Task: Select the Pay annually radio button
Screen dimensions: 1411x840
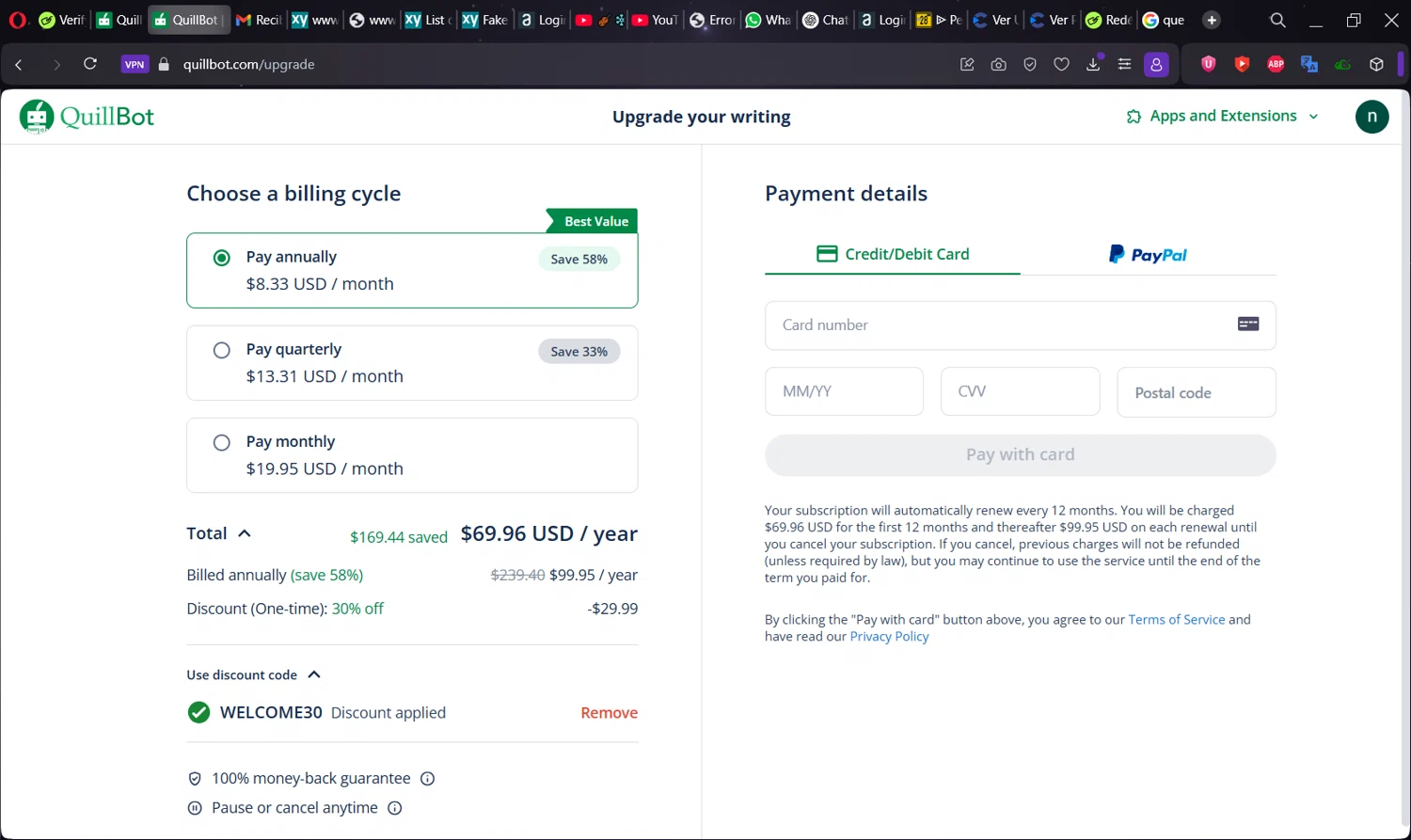Action: [x=222, y=258]
